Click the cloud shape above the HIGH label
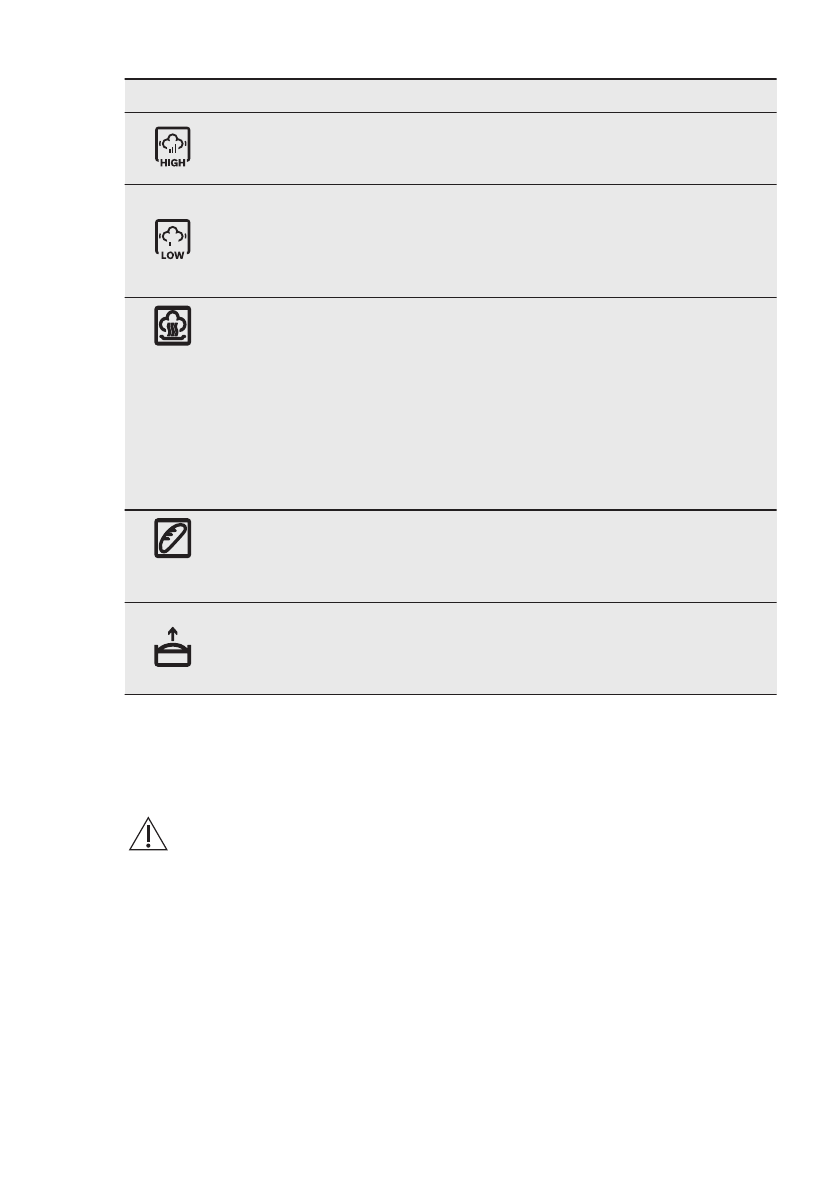 click(173, 142)
